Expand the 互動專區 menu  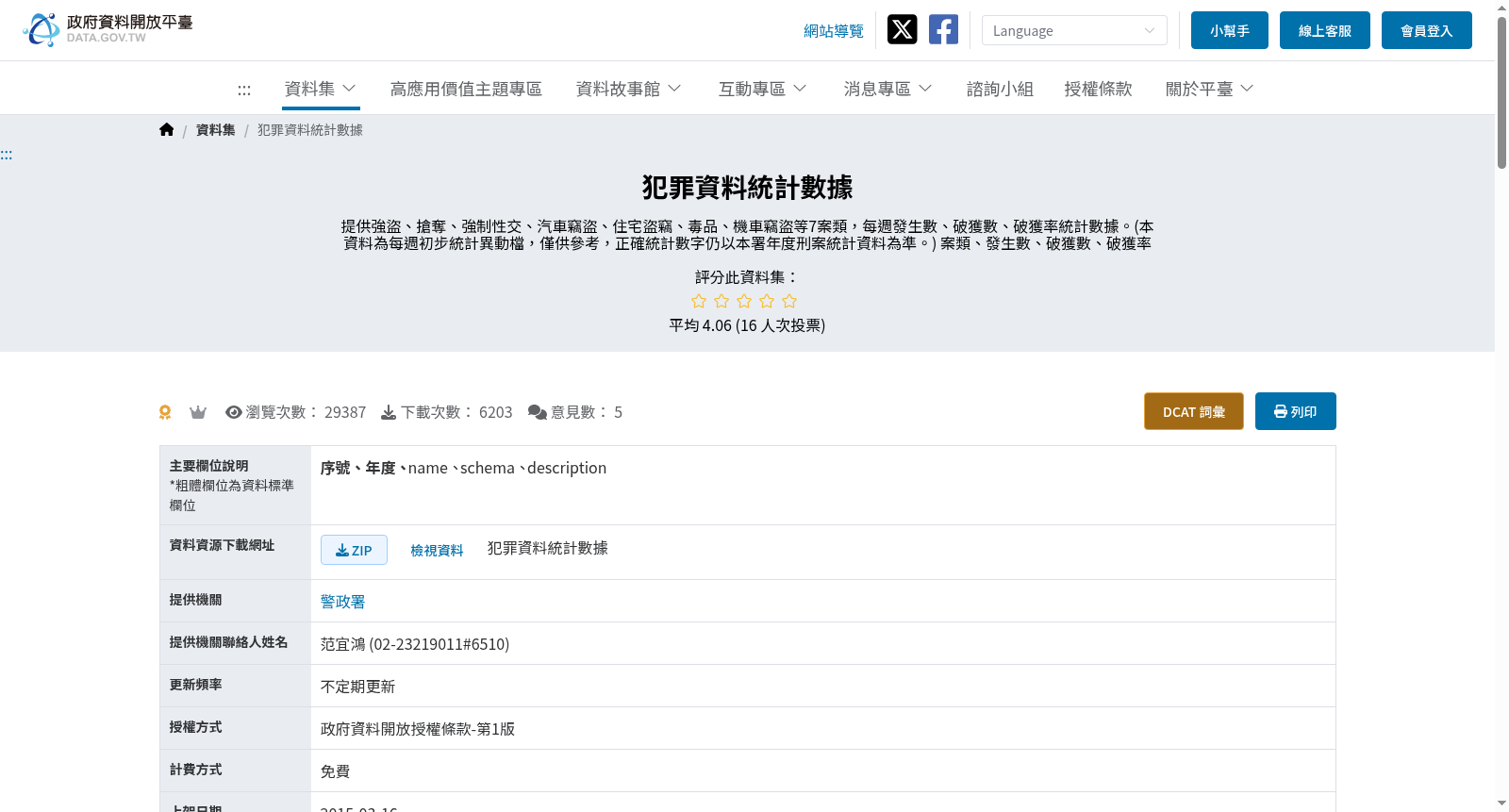pos(762,89)
